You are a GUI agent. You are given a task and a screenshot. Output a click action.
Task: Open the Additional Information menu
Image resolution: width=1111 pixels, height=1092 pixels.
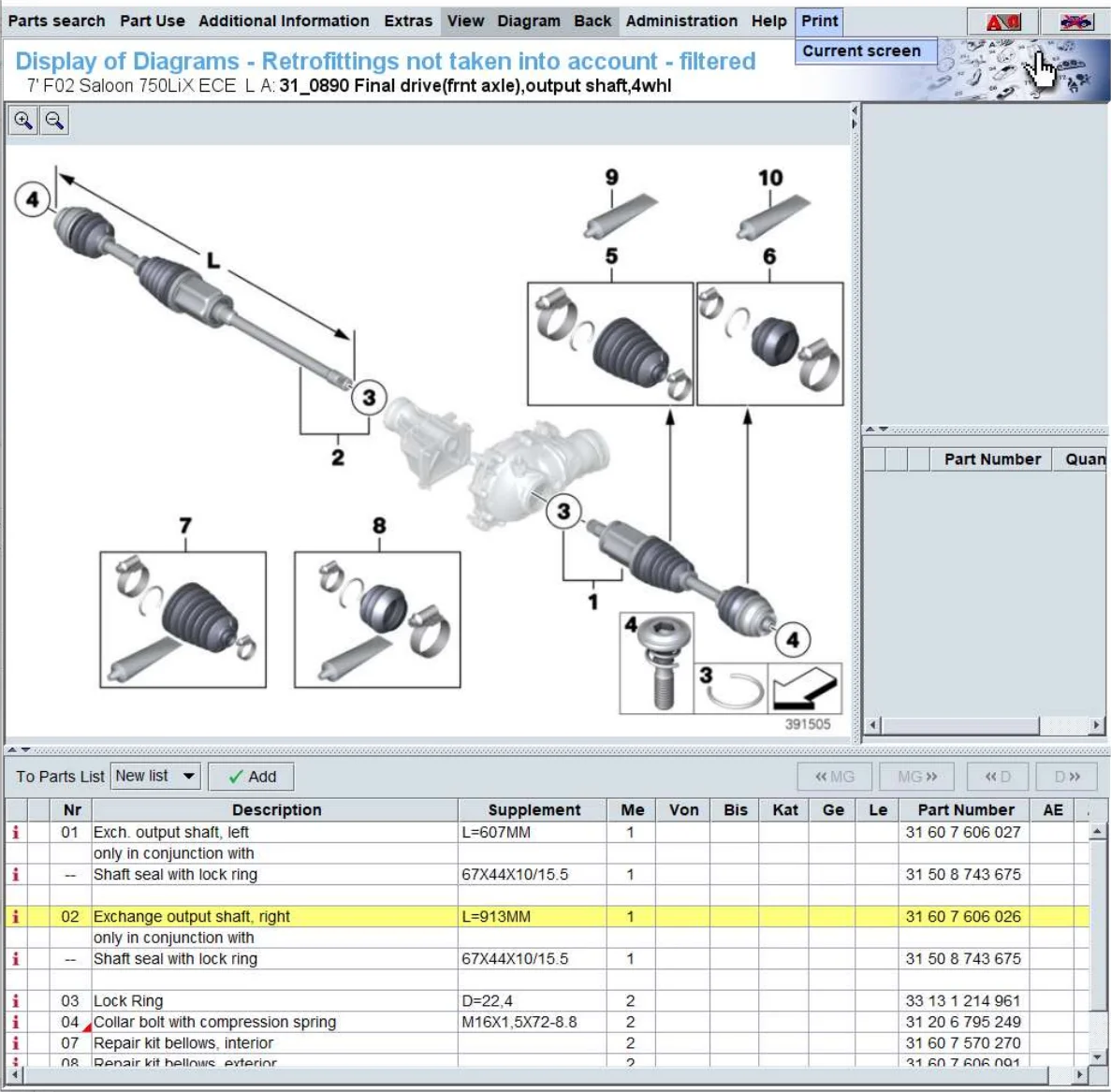(285, 22)
